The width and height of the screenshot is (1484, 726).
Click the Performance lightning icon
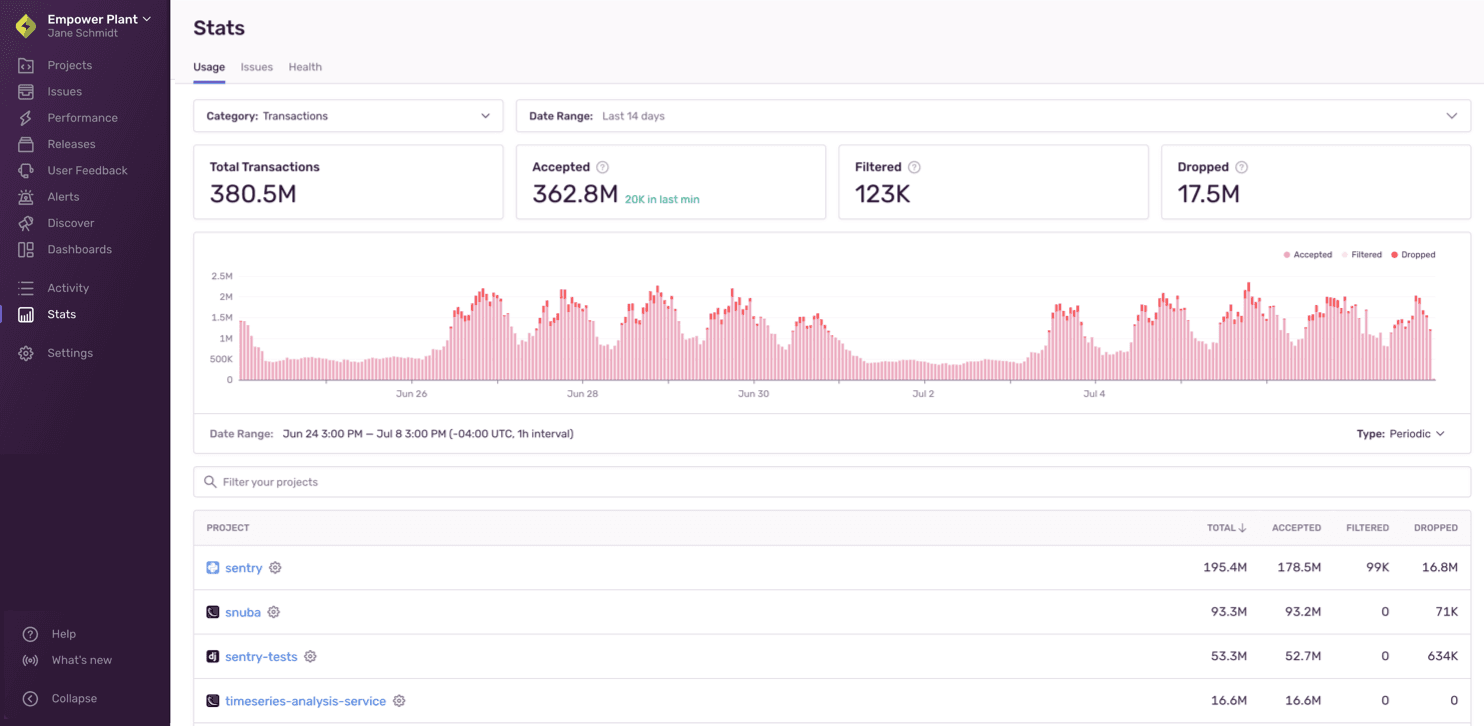coord(26,118)
